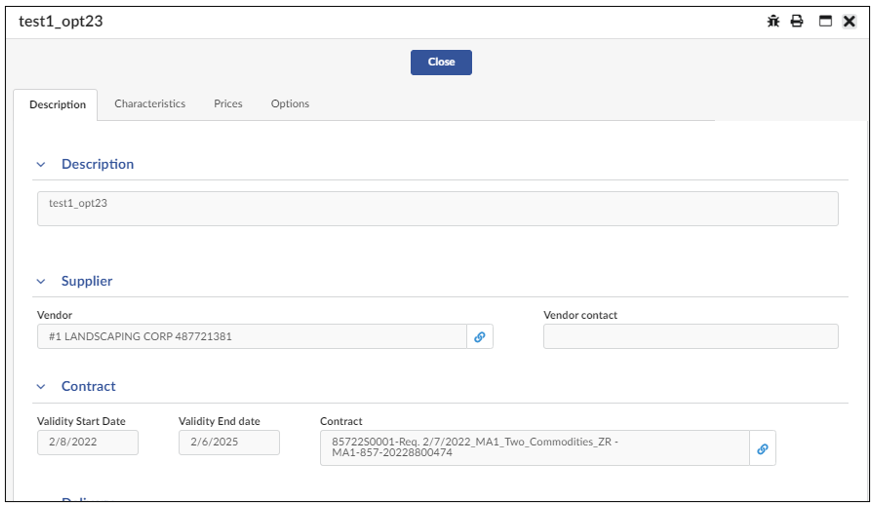Screen dimensions: 879x507
Task: Print the test1_opt23 item page
Action: 797,21
